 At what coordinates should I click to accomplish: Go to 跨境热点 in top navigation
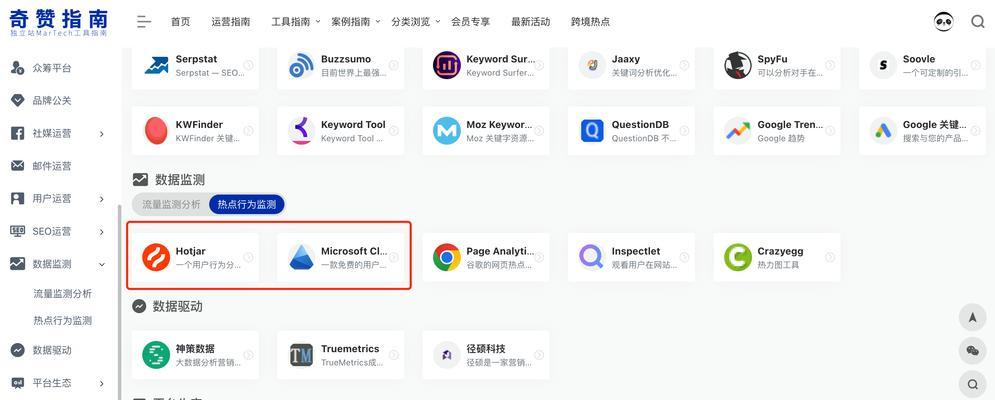point(590,22)
